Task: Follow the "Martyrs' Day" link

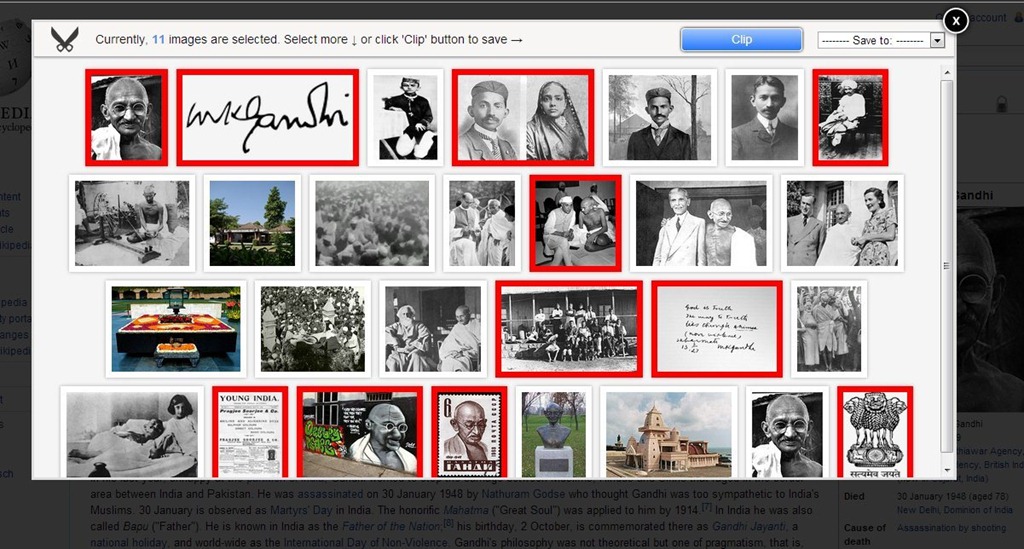Action: pos(301,510)
